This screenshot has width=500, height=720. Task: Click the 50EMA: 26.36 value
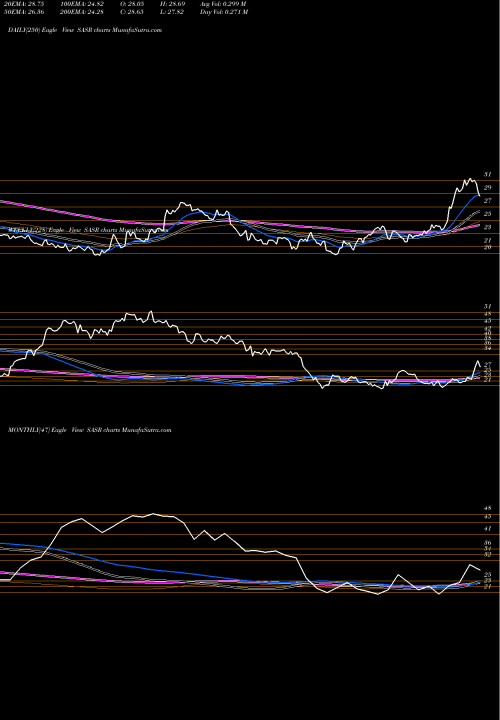pos(23,12)
